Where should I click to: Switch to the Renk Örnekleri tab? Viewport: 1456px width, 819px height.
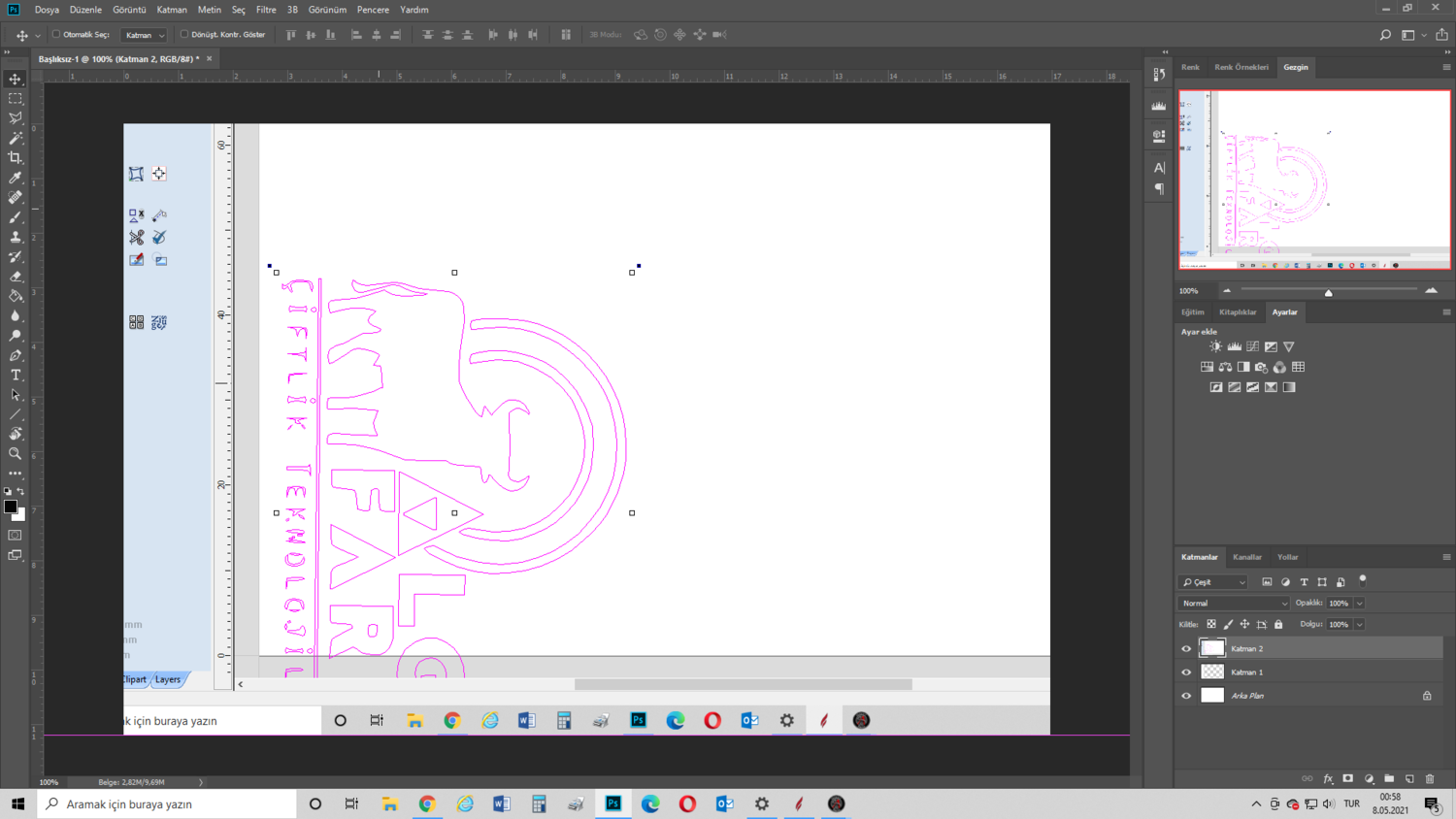[x=1241, y=67]
